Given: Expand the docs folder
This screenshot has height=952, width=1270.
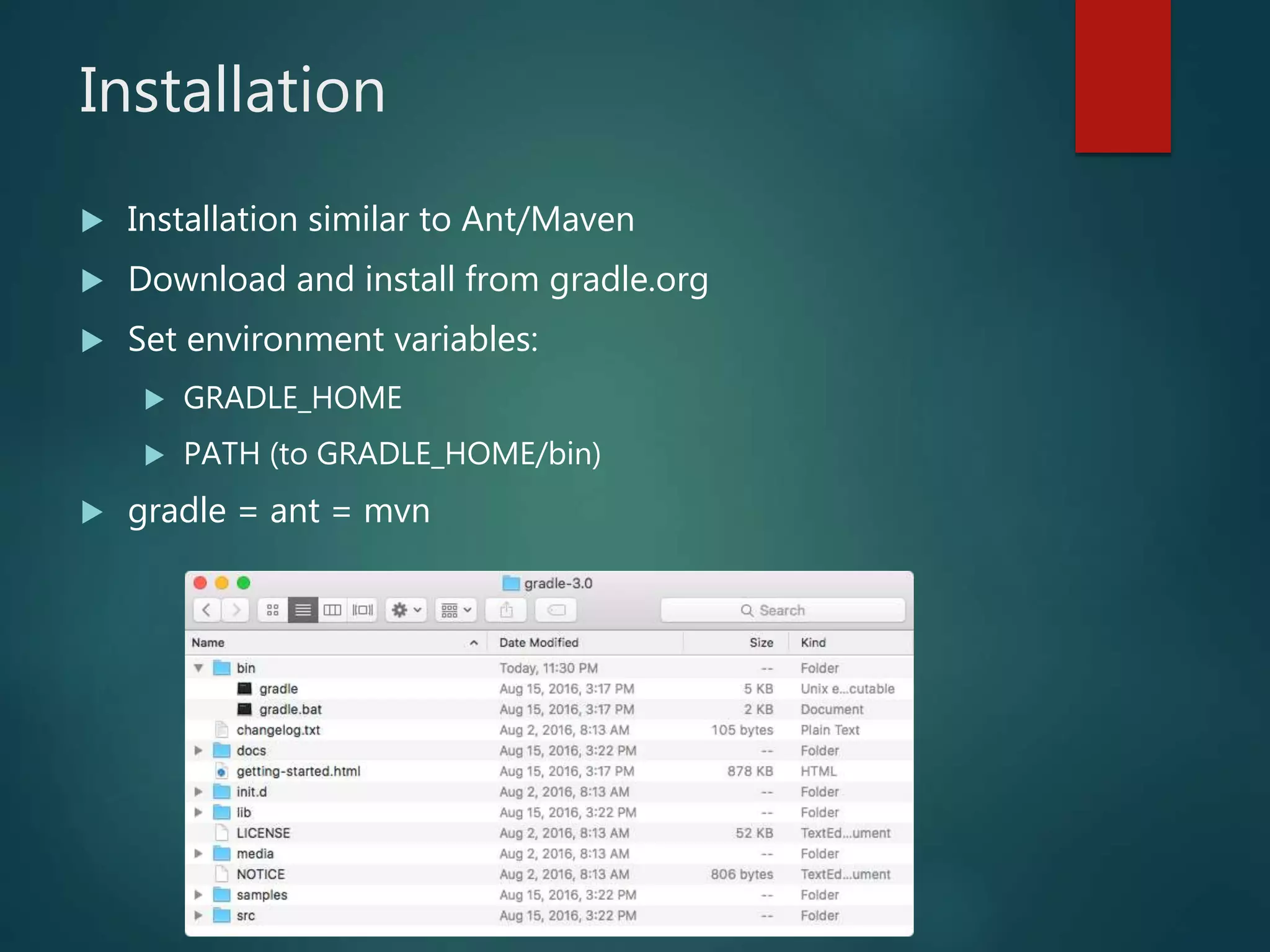Looking at the screenshot, I should click(198, 751).
